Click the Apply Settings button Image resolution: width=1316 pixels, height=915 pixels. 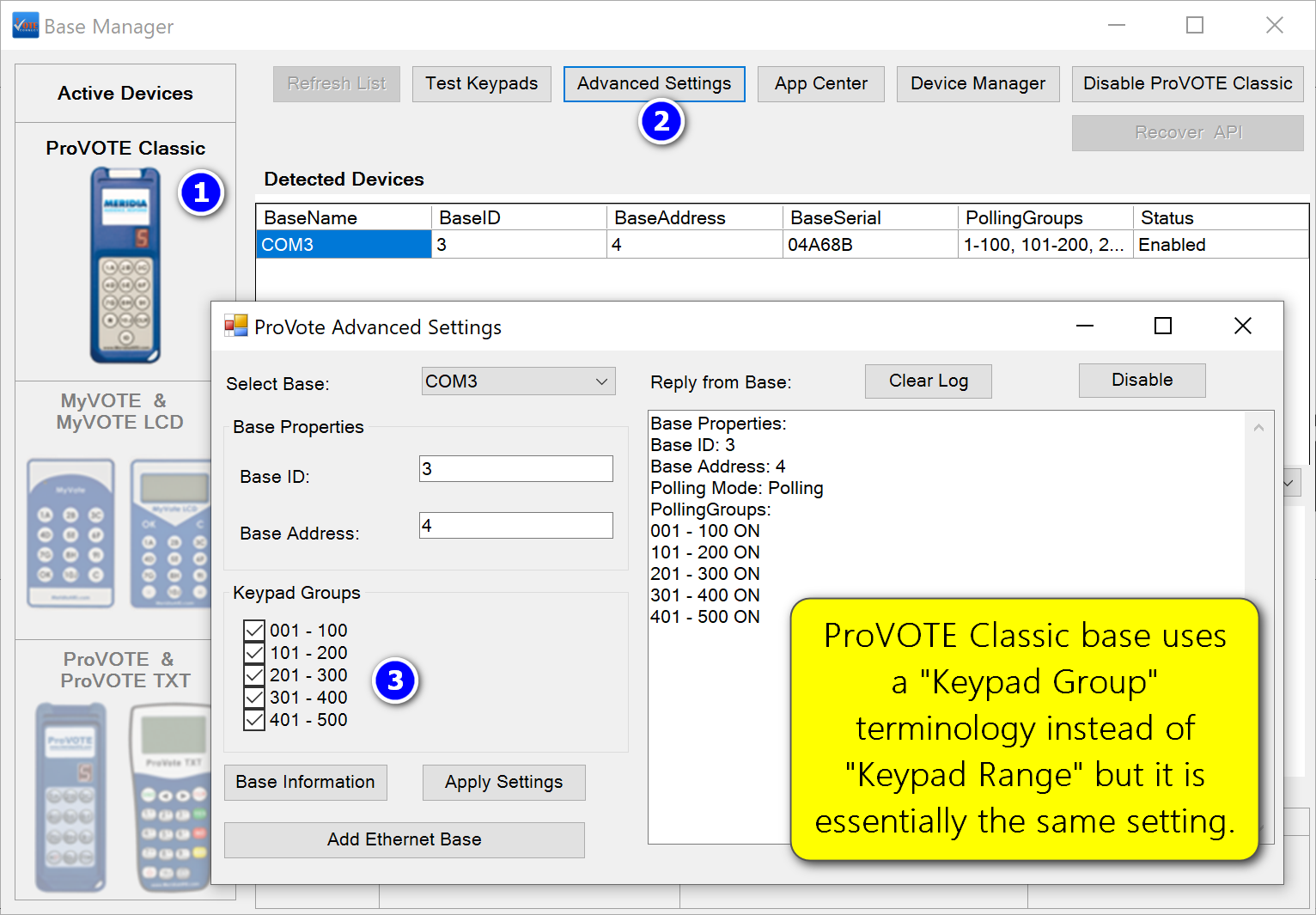click(x=504, y=782)
